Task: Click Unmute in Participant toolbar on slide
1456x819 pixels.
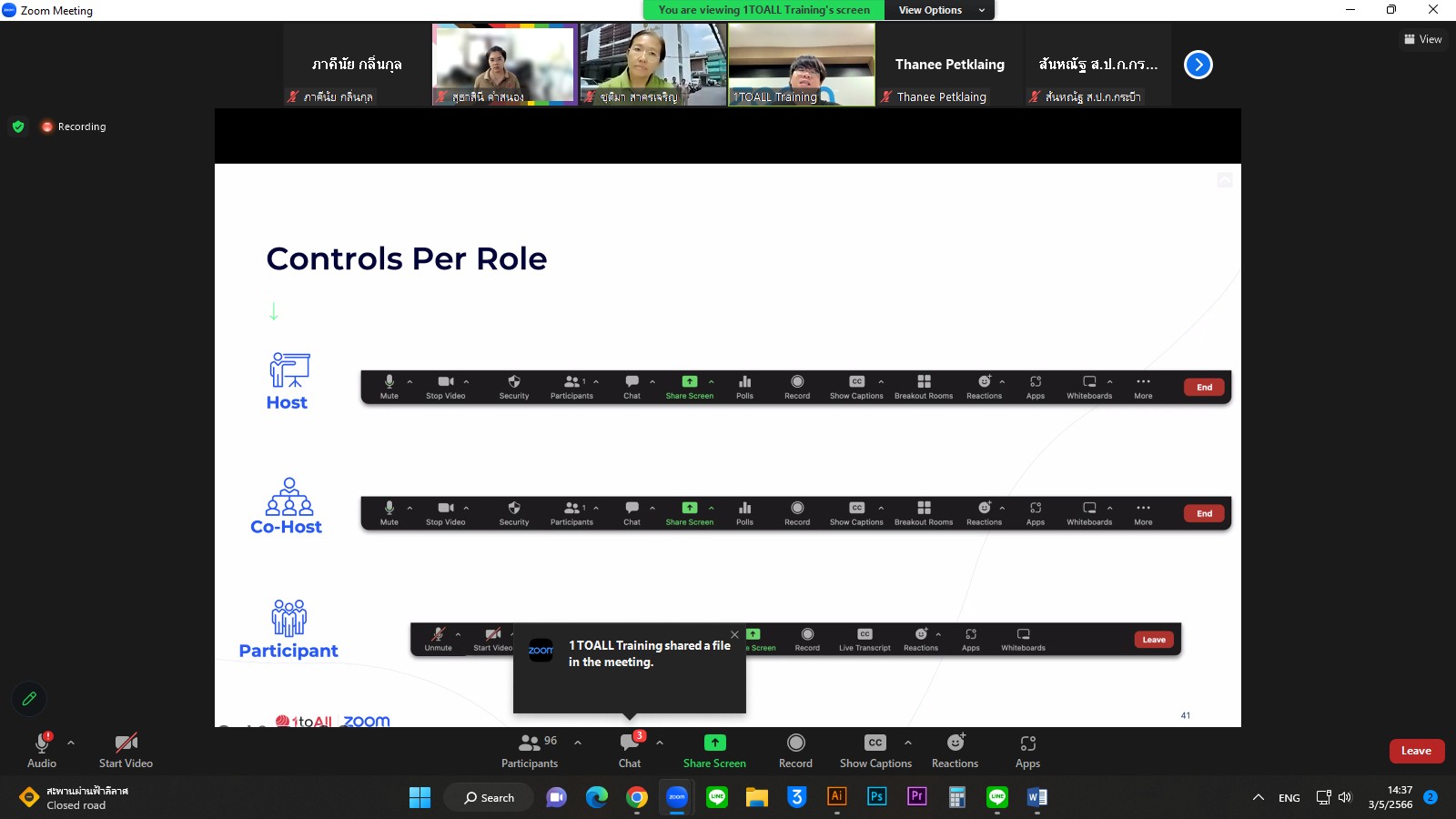Action: point(438,640)
